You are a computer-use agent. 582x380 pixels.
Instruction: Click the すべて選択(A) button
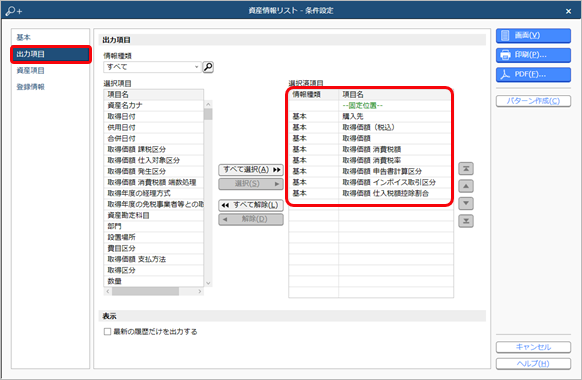251,170
